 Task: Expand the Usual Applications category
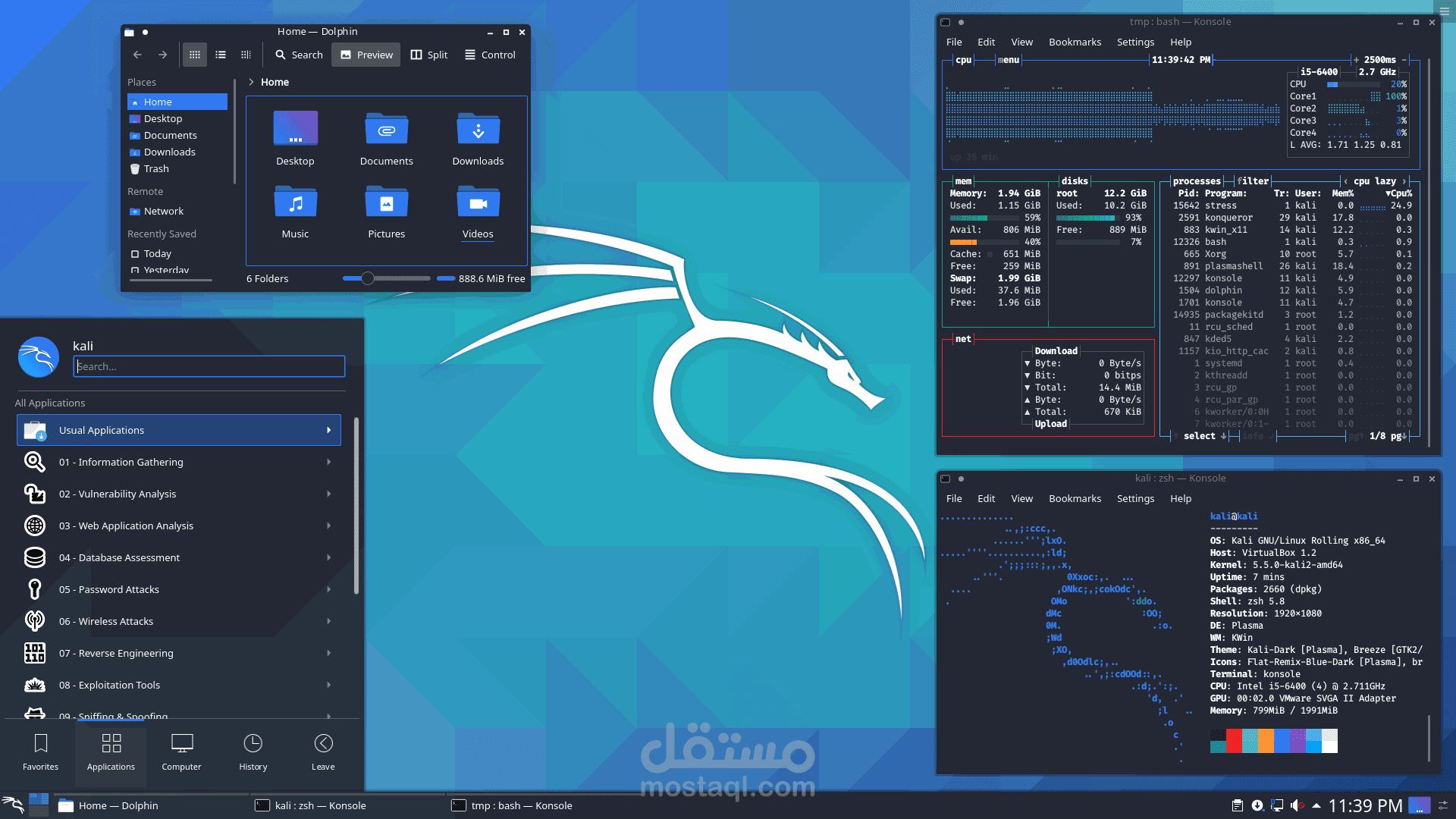point(179,430)
